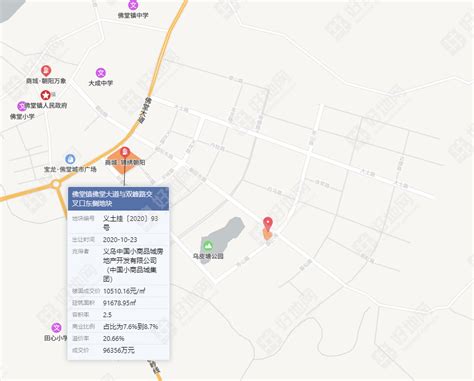The image size is (474, 381).
Task: Click the 佛堂镇中学 label
Action: [x=133, y=15]
